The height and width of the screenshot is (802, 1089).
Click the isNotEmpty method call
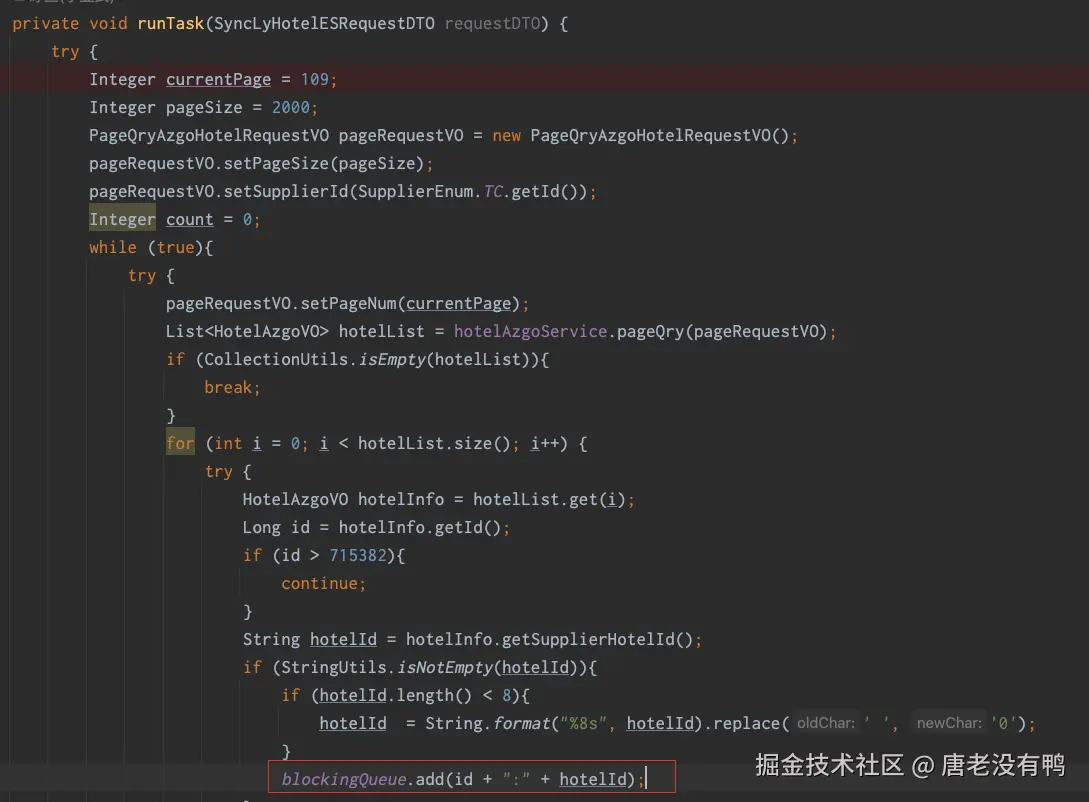(444, 667)
